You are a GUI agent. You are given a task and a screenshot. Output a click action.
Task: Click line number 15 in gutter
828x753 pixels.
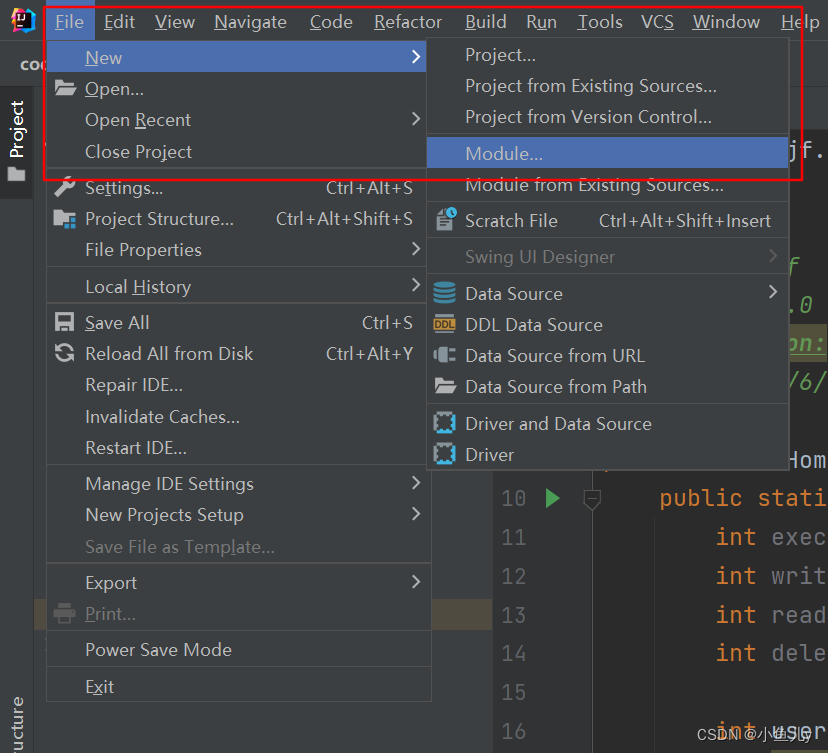pyautogui.click(x=514, y=692)
